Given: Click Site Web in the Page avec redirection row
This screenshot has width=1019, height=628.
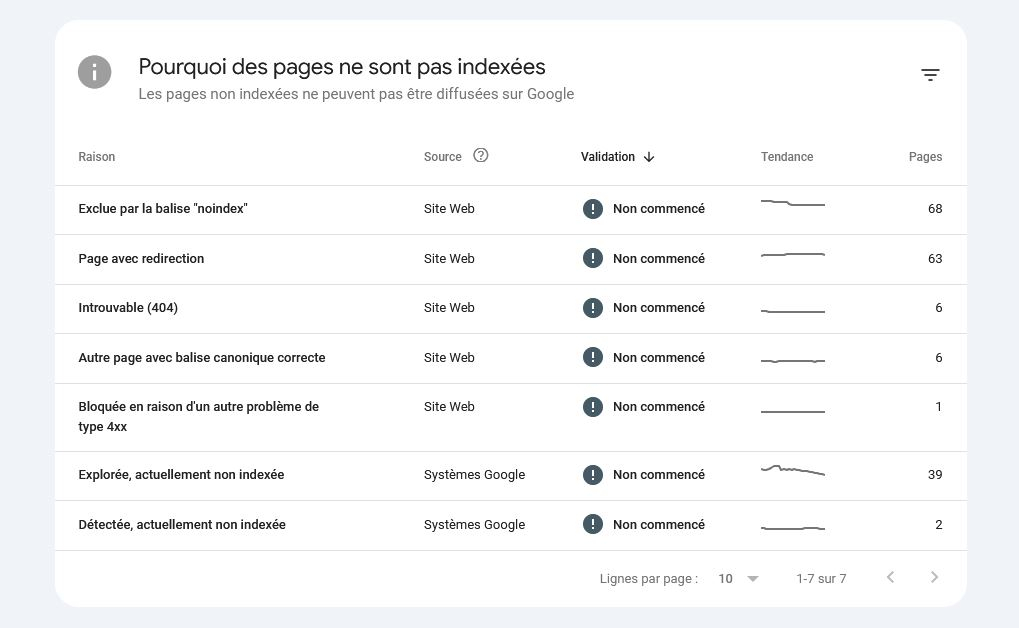Looking at the screenshot, I should pos(449,258).
